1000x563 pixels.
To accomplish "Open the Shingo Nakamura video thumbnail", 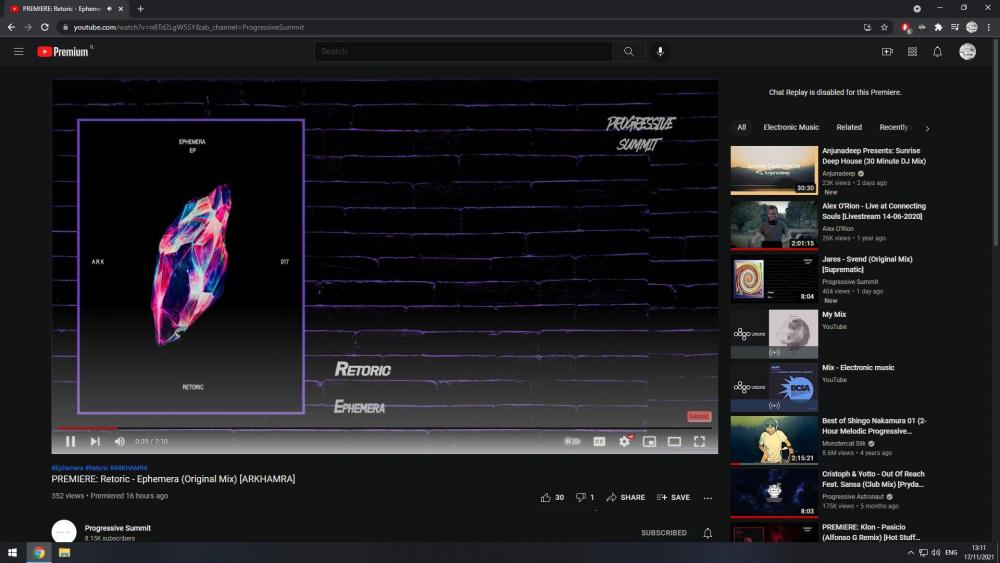I will tap(774, 440).
